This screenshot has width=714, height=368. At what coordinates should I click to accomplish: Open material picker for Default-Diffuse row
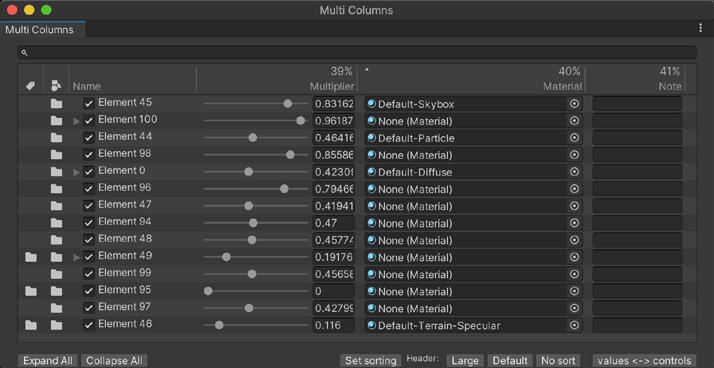pyautogui.click(x=574, y=172)
